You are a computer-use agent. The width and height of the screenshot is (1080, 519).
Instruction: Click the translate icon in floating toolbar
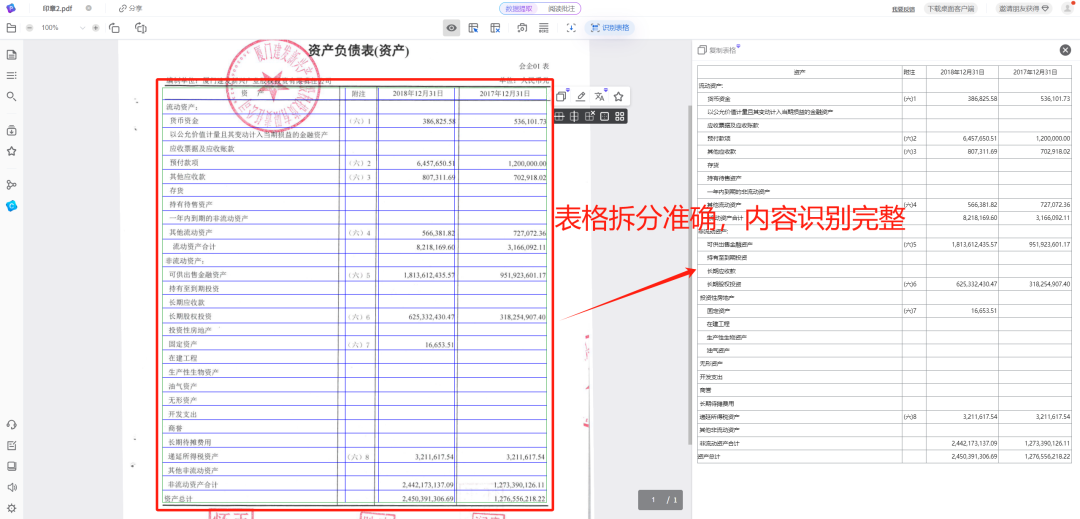(600, 96)
